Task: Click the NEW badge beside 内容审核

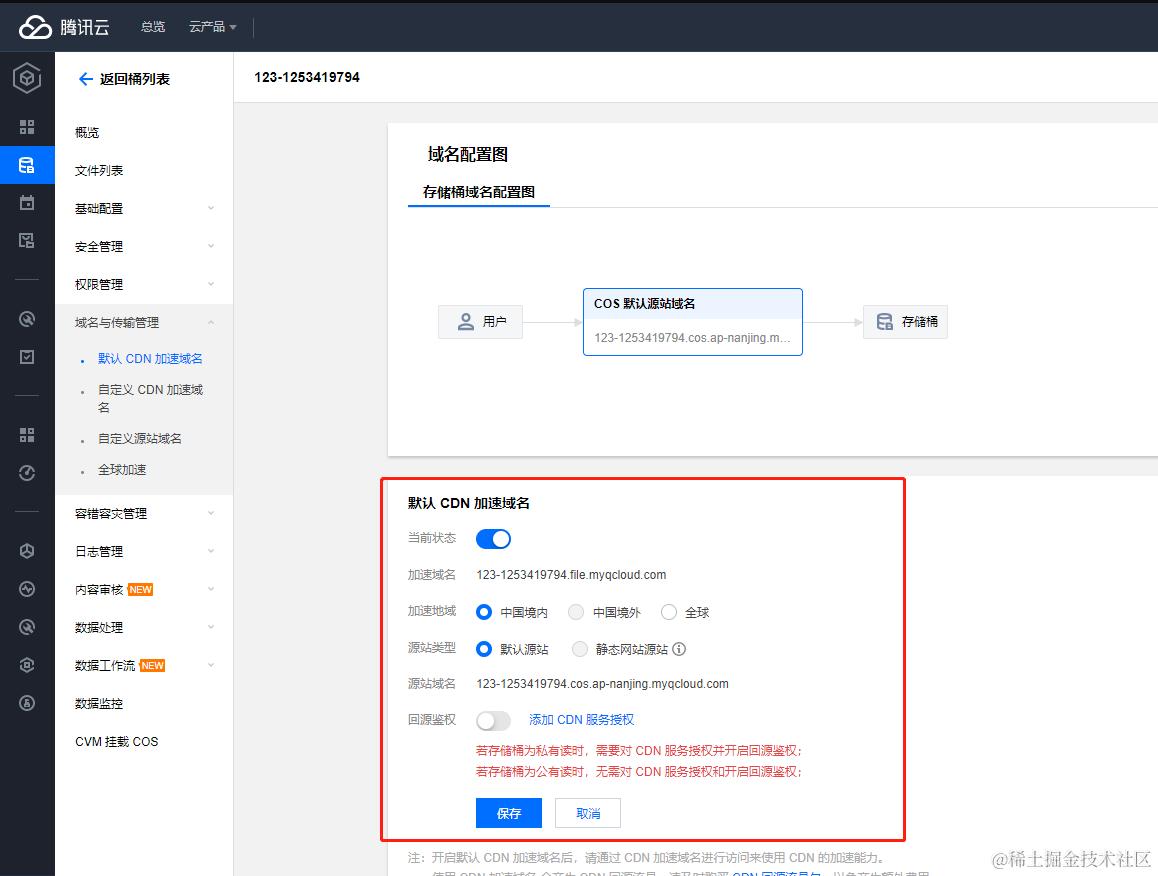Action: (140, 589)
